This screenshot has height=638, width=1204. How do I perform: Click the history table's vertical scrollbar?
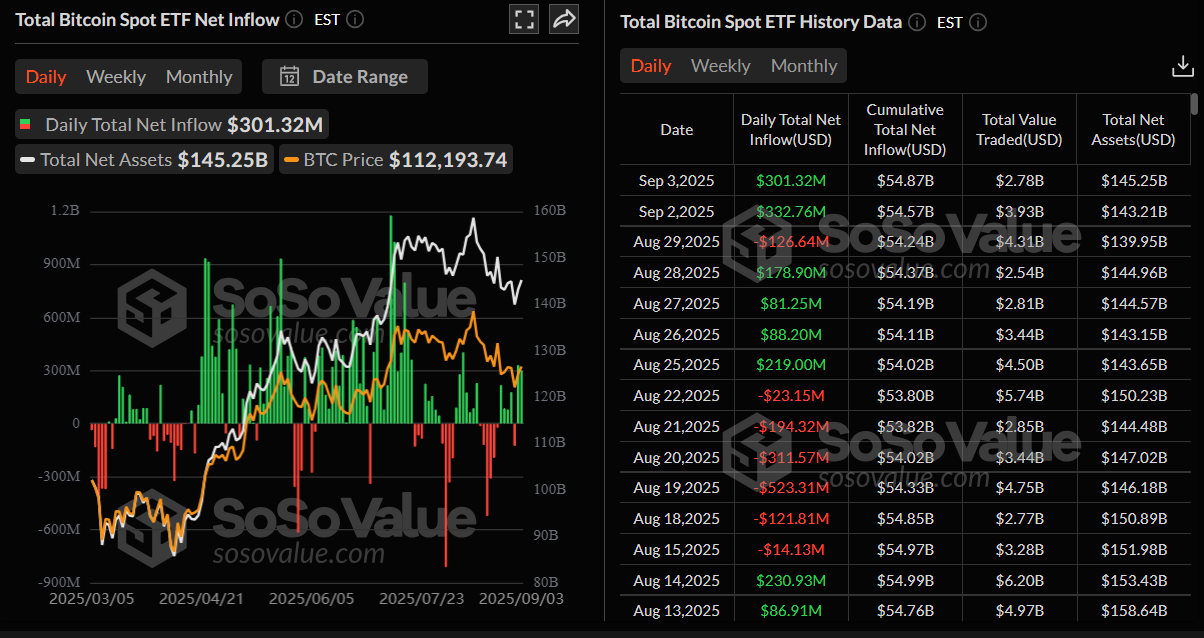point(1194,105)
